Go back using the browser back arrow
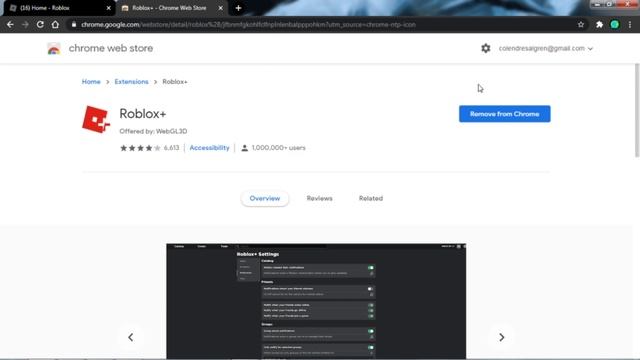This screenshot has width=640, height=360. [x=10, y=24]
